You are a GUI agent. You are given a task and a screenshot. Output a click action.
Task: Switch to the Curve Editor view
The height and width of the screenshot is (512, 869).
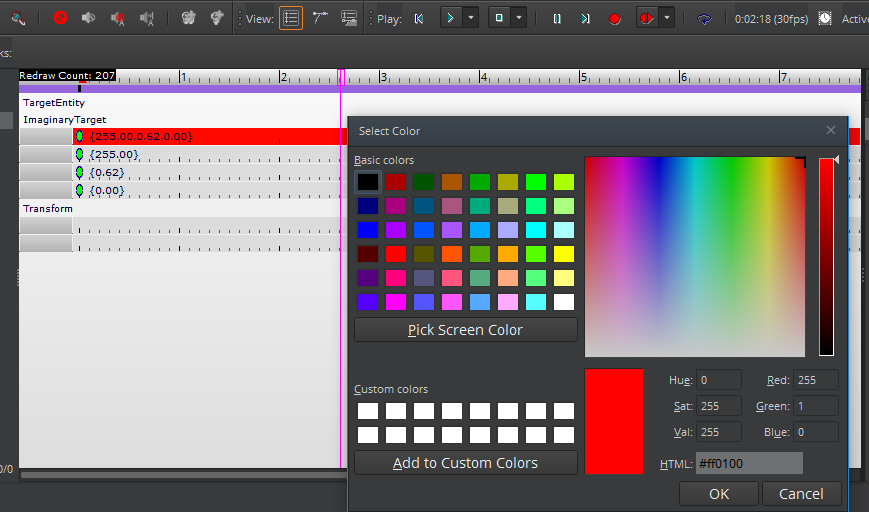coord(320,18)
